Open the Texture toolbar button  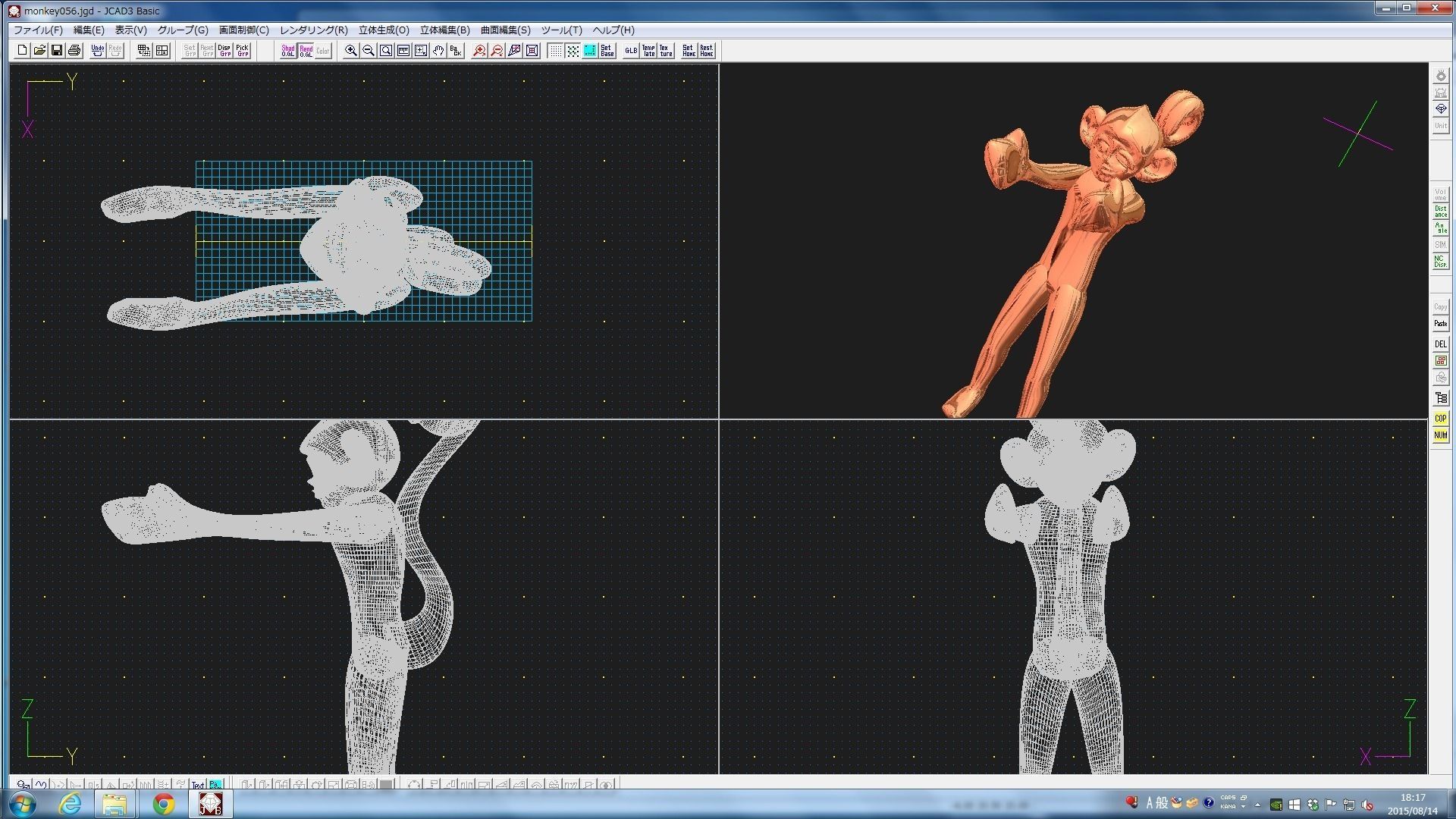(666, 51)
